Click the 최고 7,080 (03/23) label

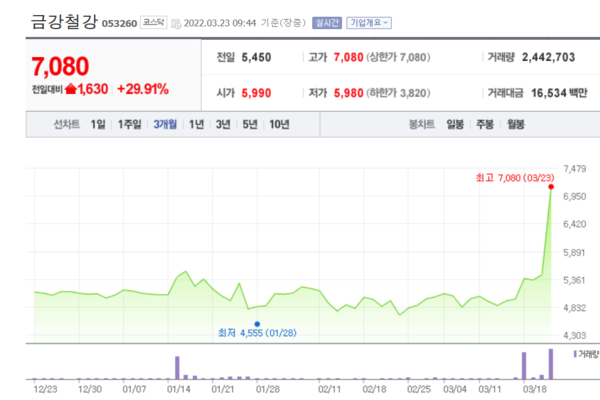click(x=515, y=178)
